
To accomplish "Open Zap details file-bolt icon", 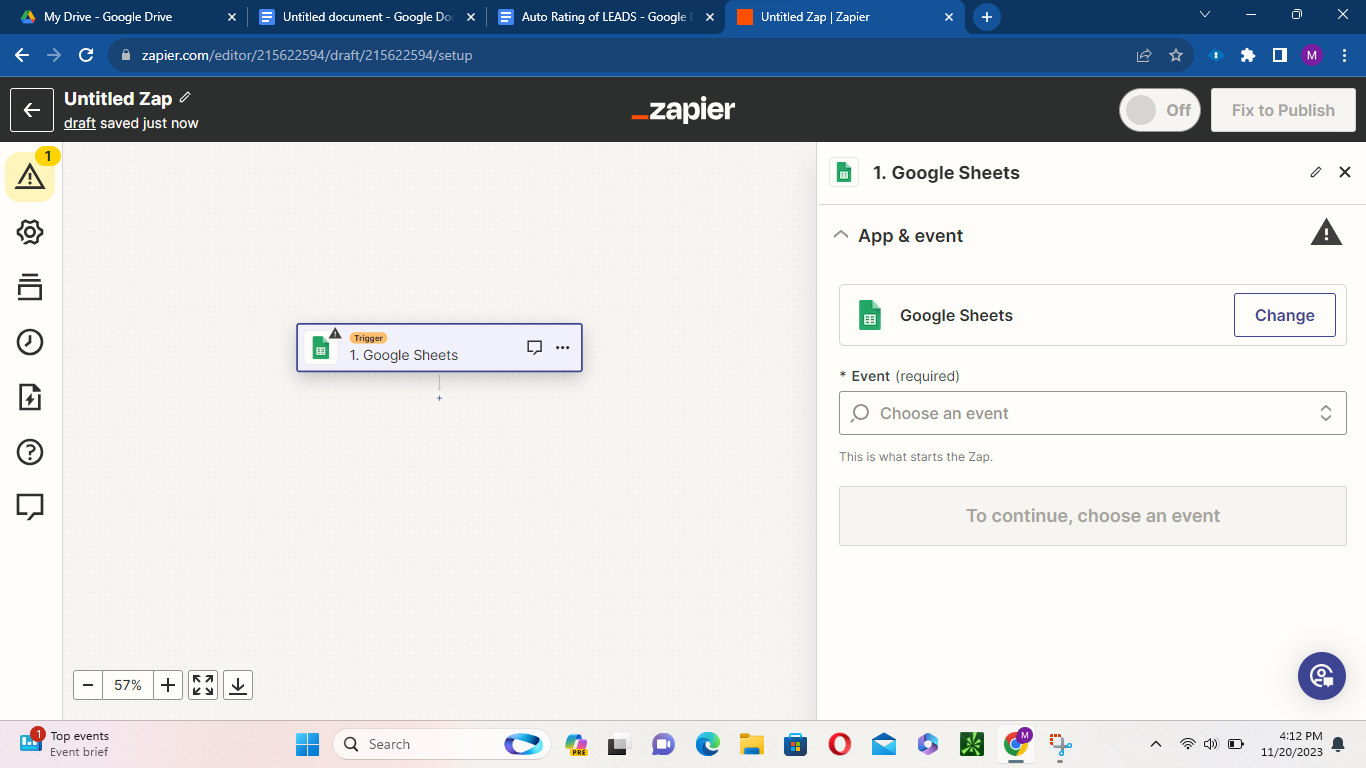I will (30, 397).
